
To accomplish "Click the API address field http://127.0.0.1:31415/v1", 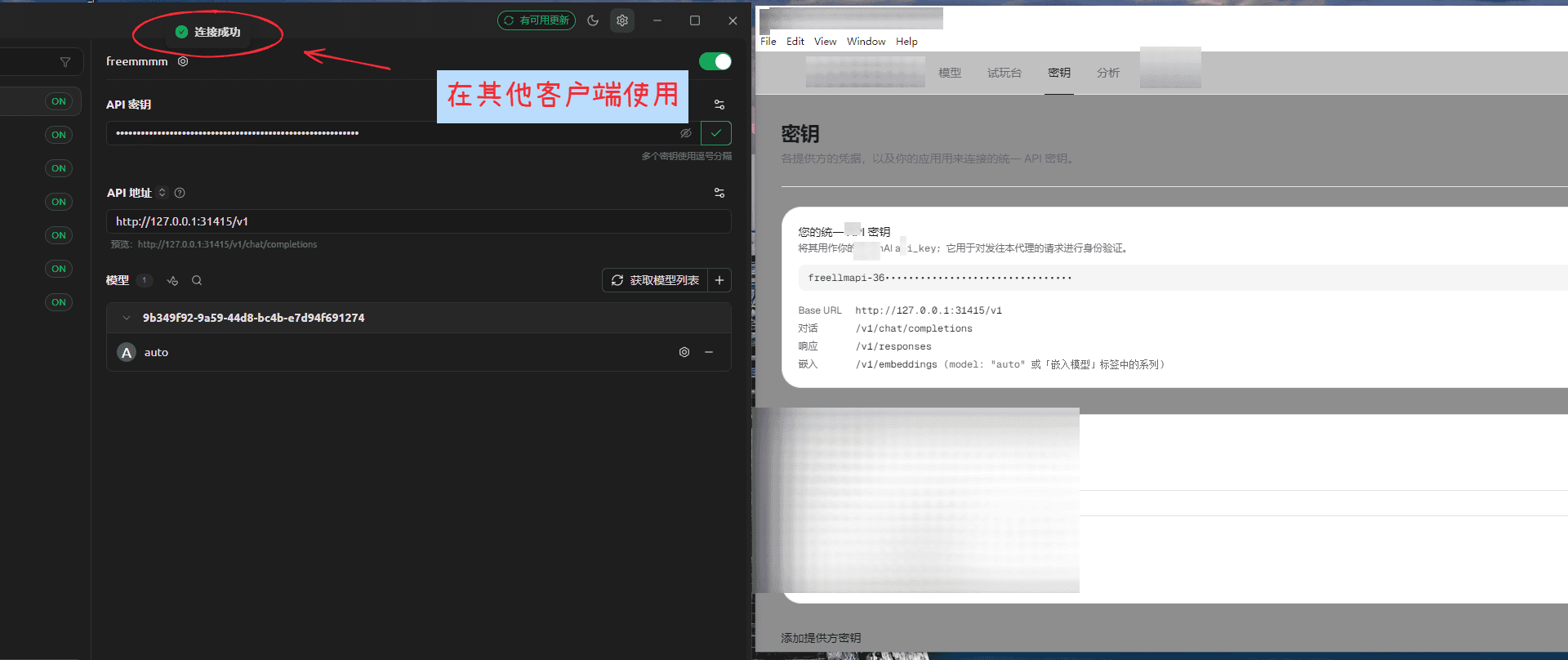I will point(418,221).
